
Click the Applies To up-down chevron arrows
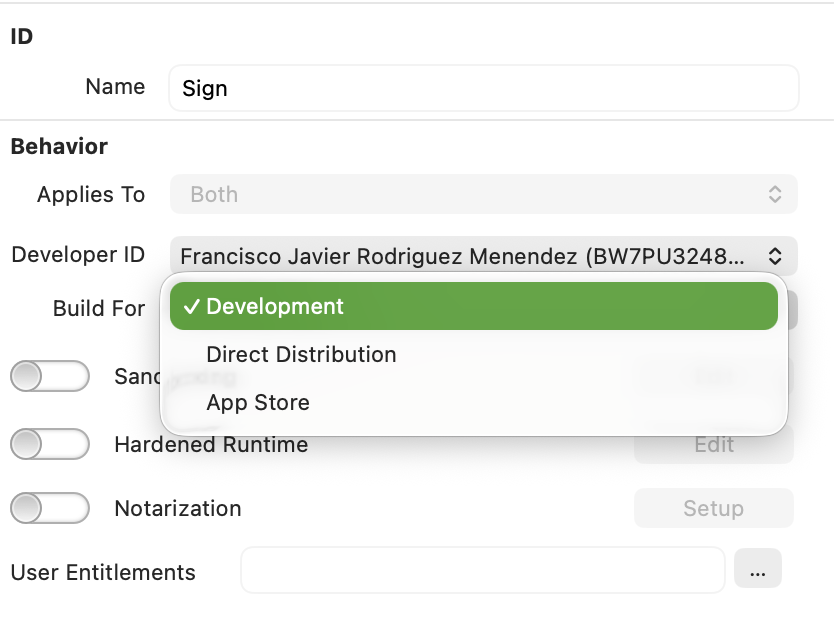point(775,194)
